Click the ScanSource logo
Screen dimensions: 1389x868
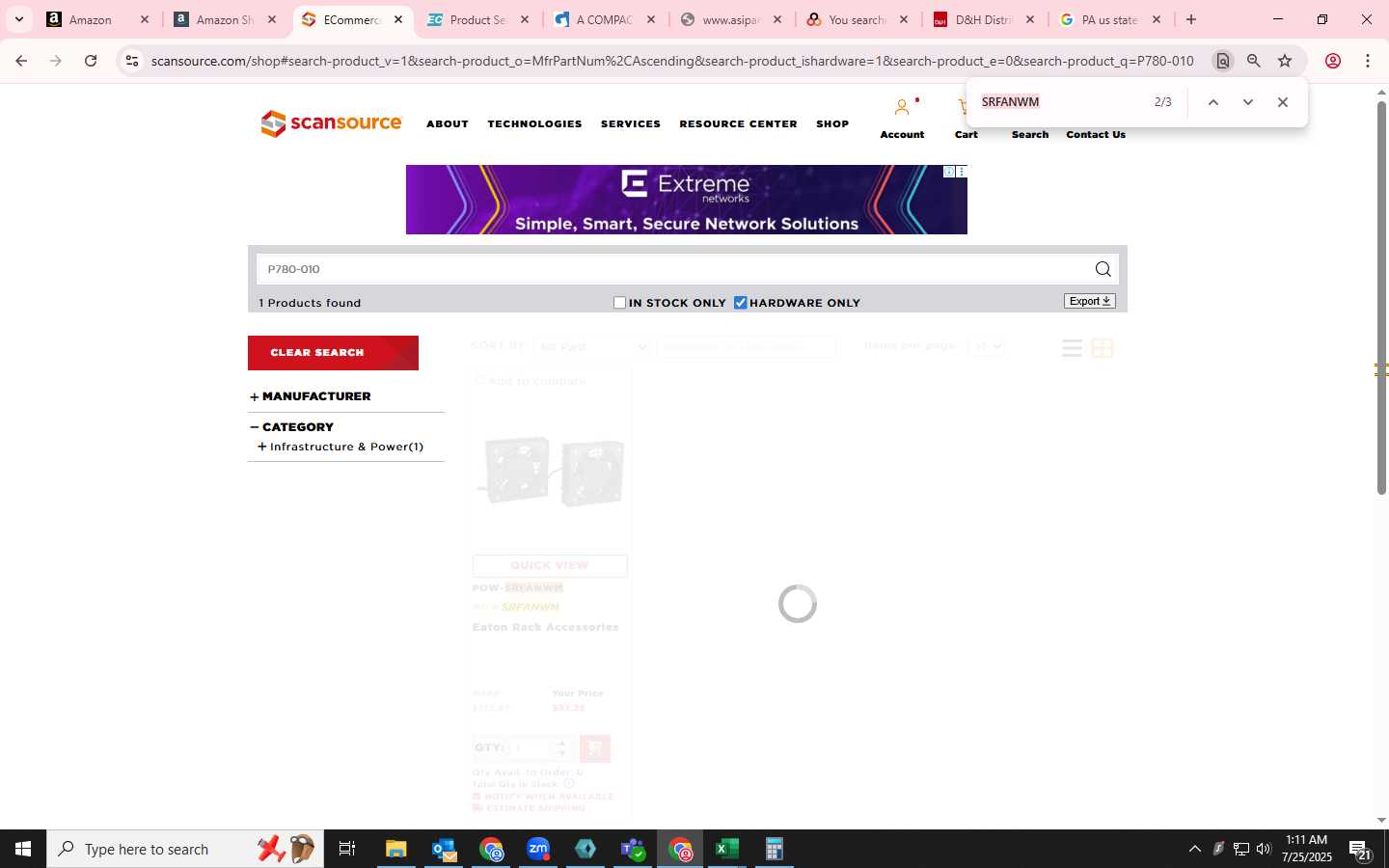[x=331, y=123]
